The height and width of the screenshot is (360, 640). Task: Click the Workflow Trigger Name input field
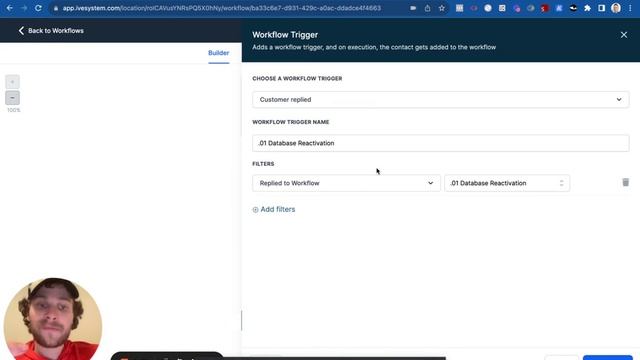(440, 143)
